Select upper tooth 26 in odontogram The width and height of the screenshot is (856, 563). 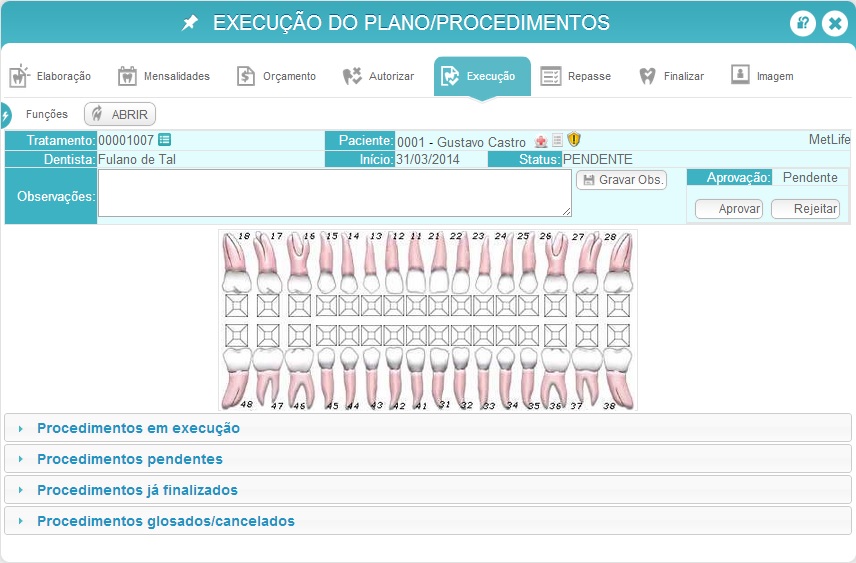click(555, 263)
